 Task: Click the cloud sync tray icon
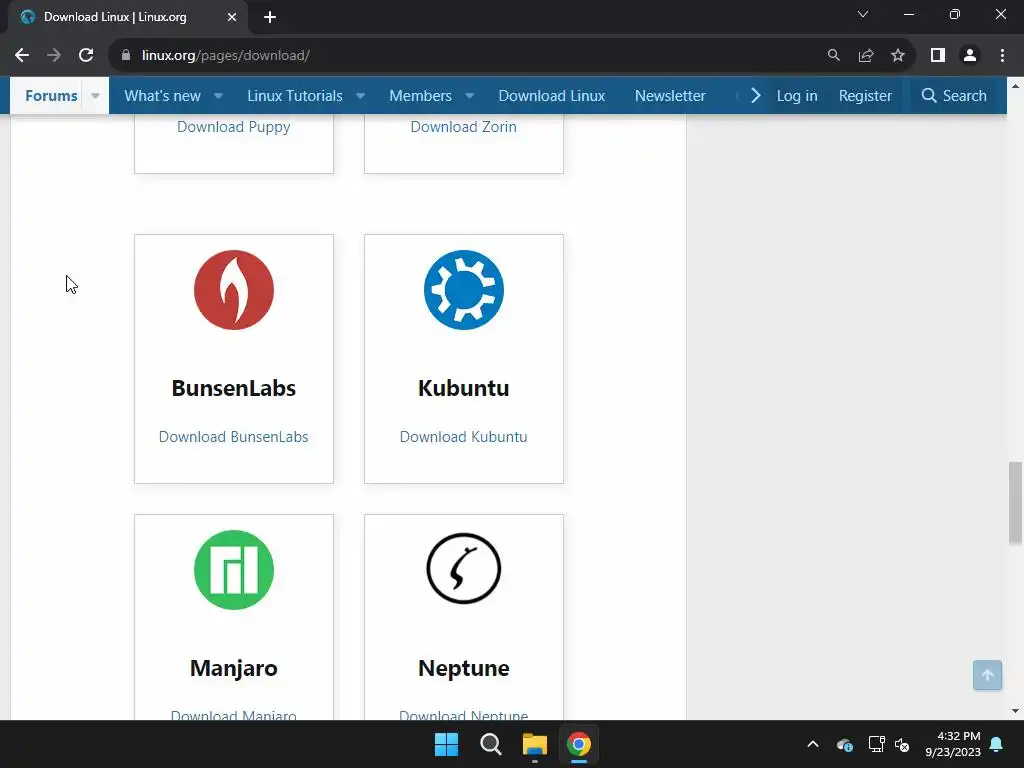click(845, 744)
